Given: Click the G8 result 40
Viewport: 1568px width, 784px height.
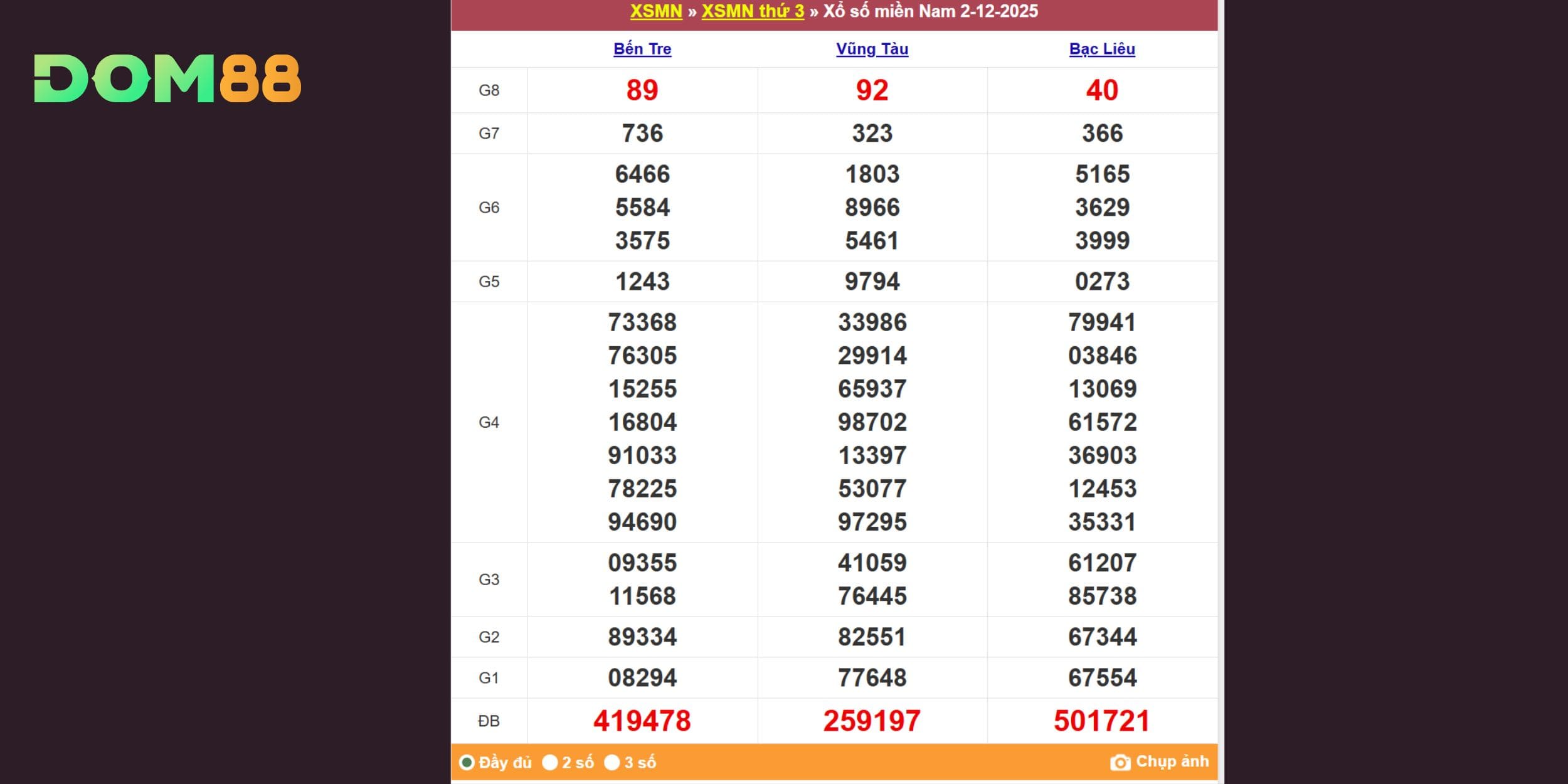Looking at the screenshot, I should coord(1102,90).
